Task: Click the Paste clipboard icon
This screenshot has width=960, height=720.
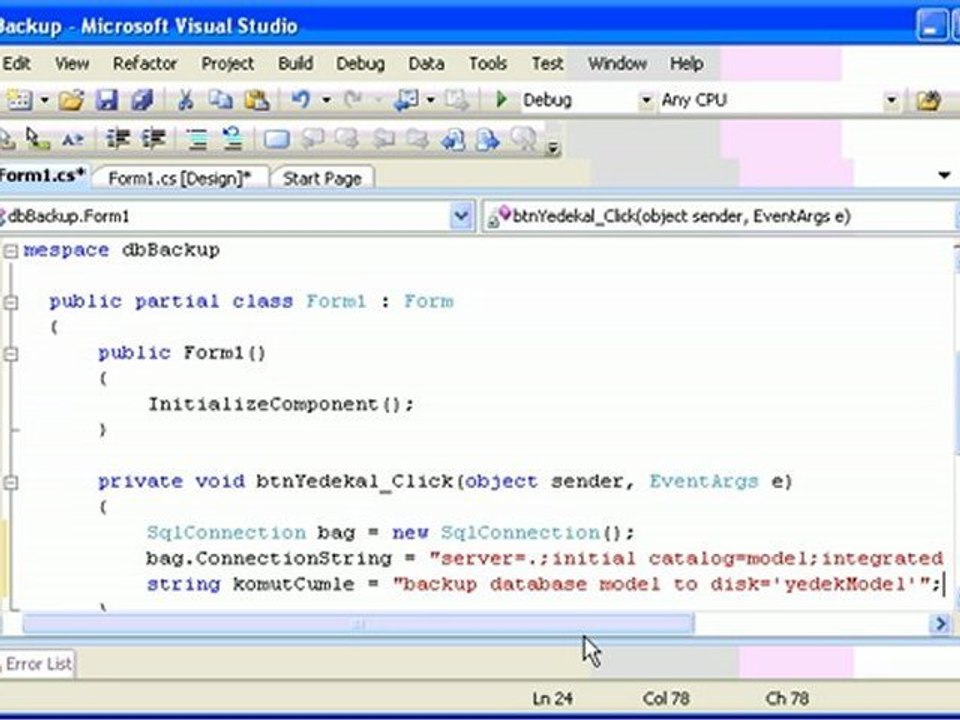Action: pos(257,100)
